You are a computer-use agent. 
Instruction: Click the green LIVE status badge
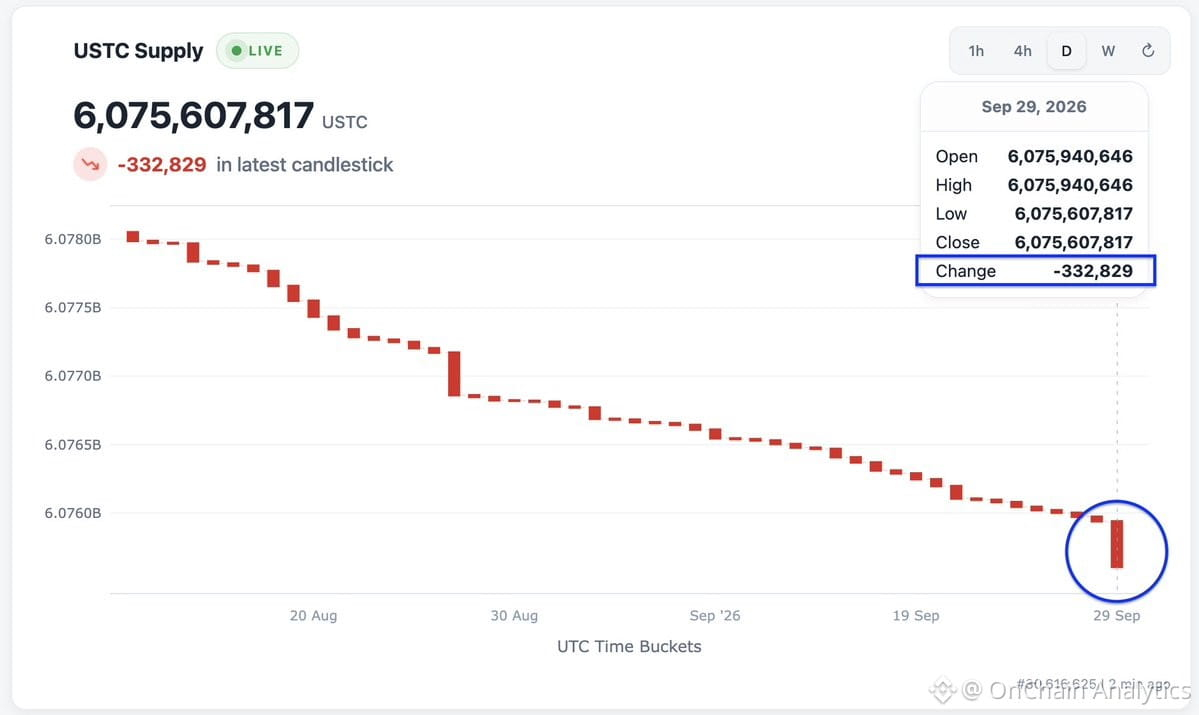click(258, 50)
